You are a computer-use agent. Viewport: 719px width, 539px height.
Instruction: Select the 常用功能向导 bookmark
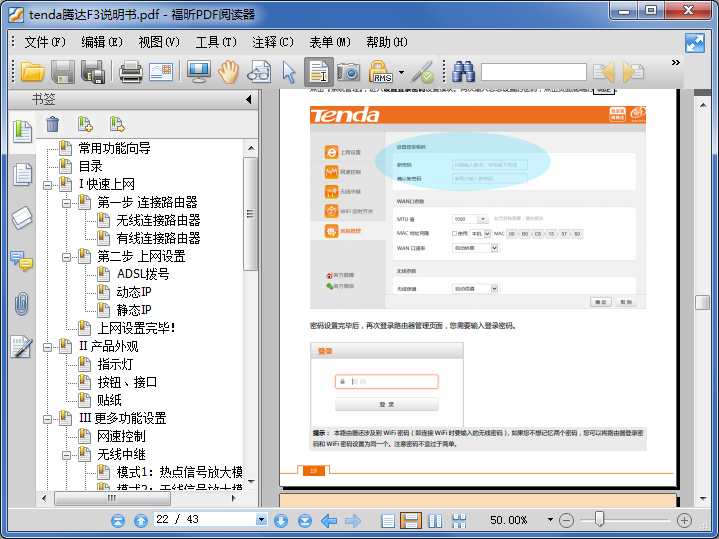pos(115,148)
